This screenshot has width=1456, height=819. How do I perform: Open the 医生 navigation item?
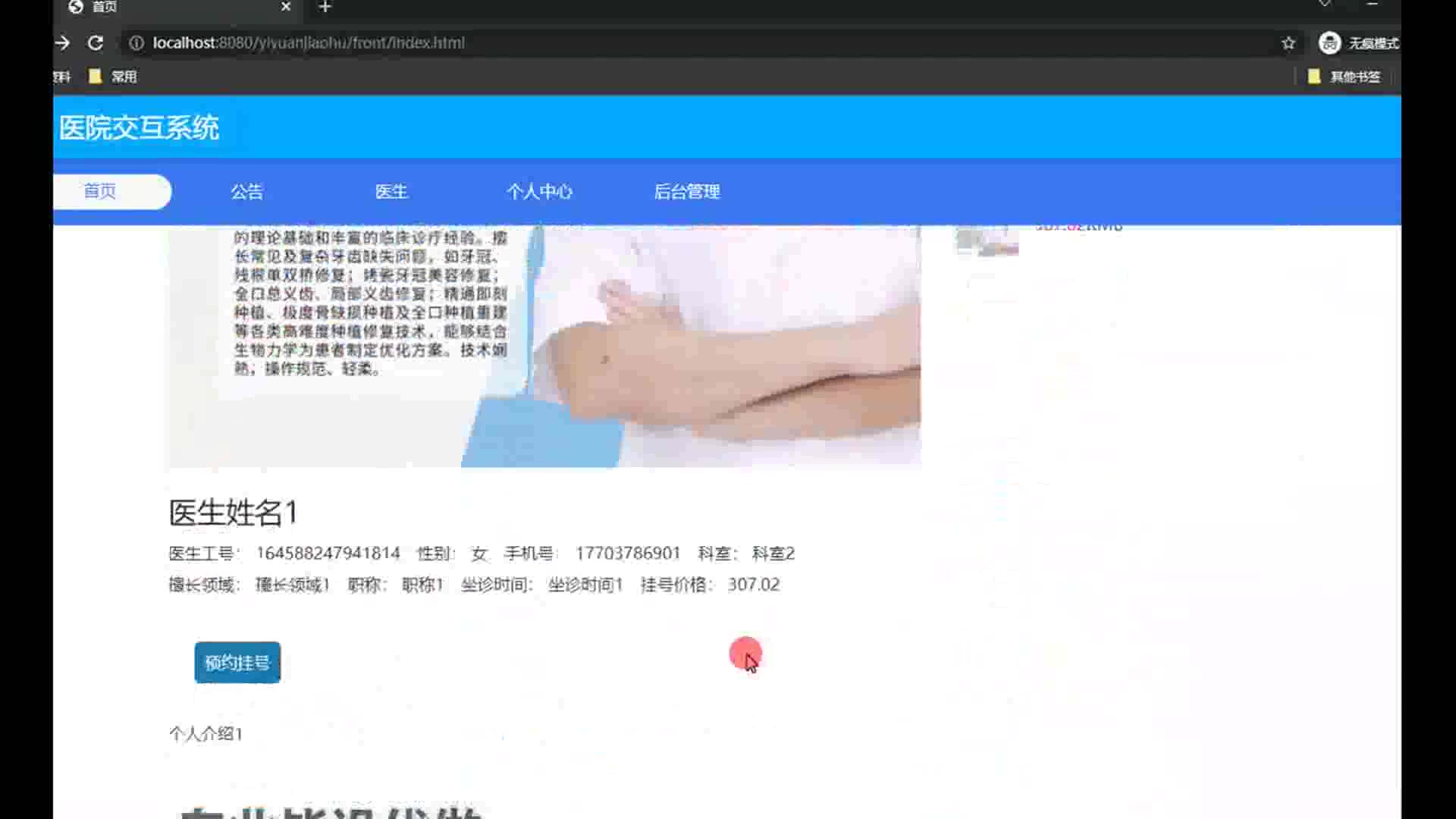391,192
